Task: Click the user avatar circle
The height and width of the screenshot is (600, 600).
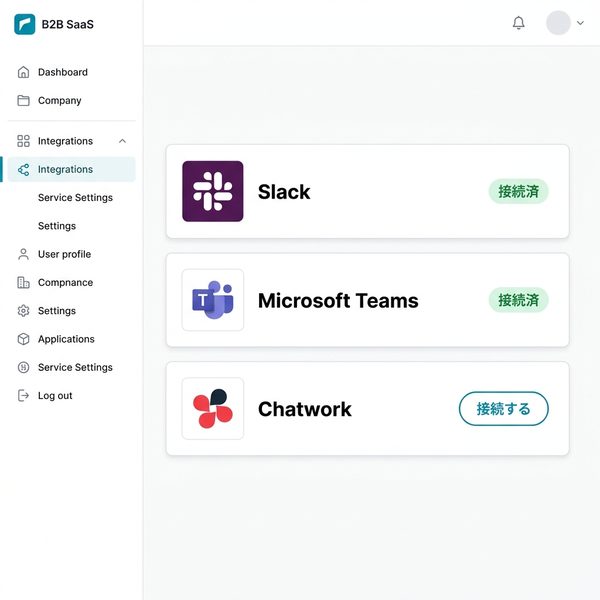Action: (x=558, y=23)
